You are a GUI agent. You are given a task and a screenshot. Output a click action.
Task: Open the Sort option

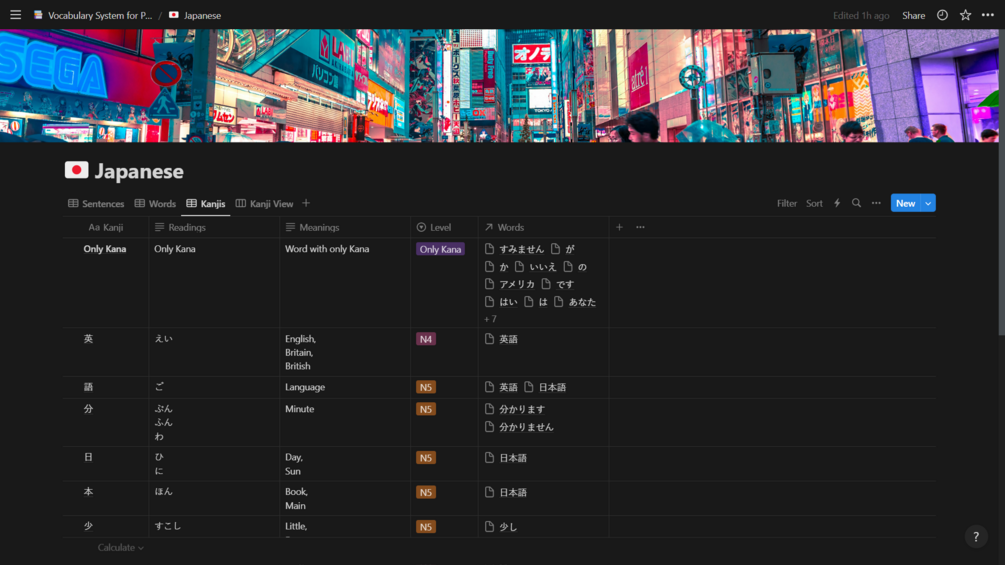coord(814,203)
